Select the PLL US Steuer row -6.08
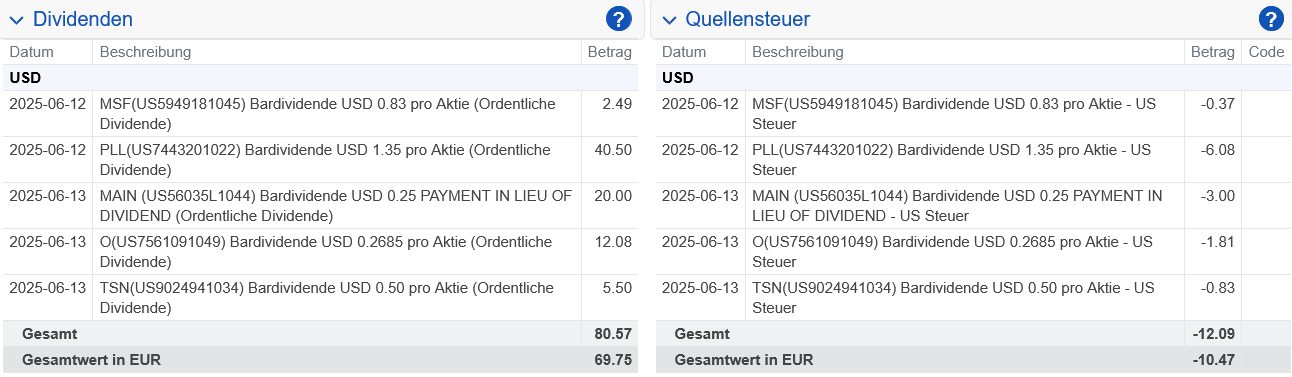The image size is (1292, 377). [973, 160]
